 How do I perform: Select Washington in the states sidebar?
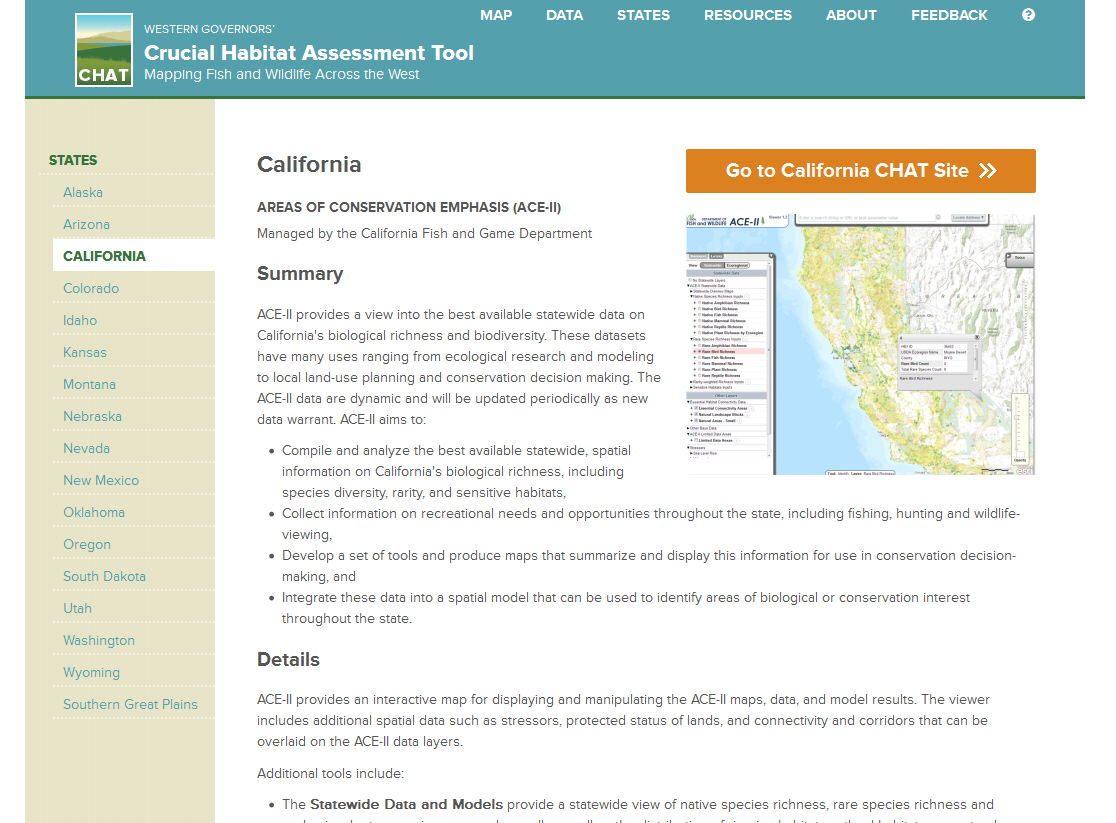[x=99, y=641]
